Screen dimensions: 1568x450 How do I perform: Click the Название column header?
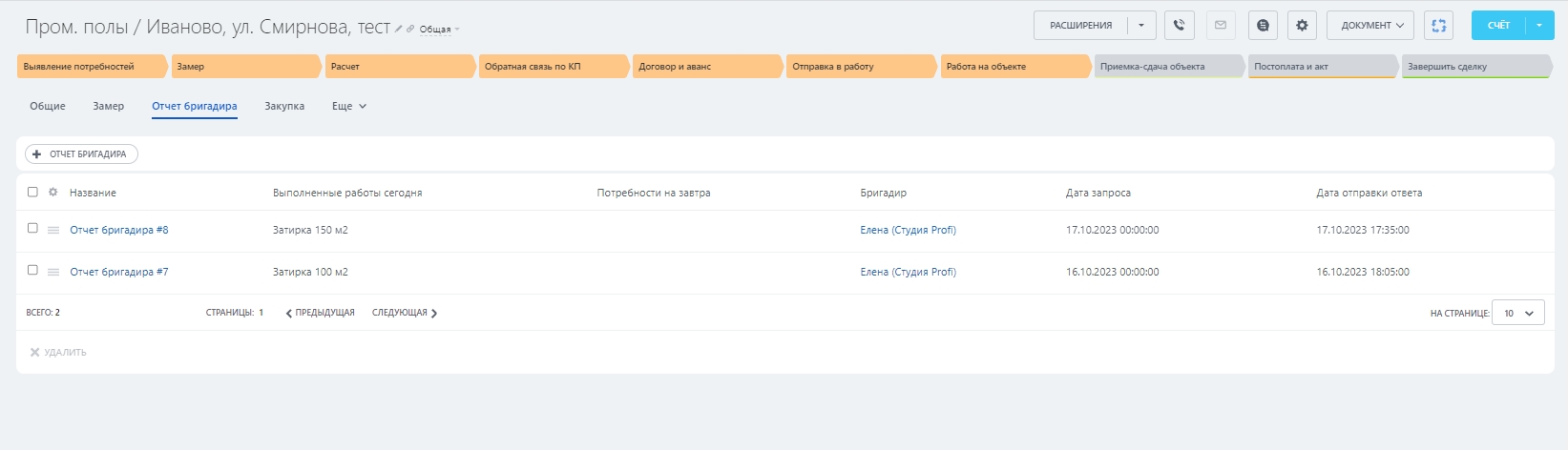(x=93, y=193)
